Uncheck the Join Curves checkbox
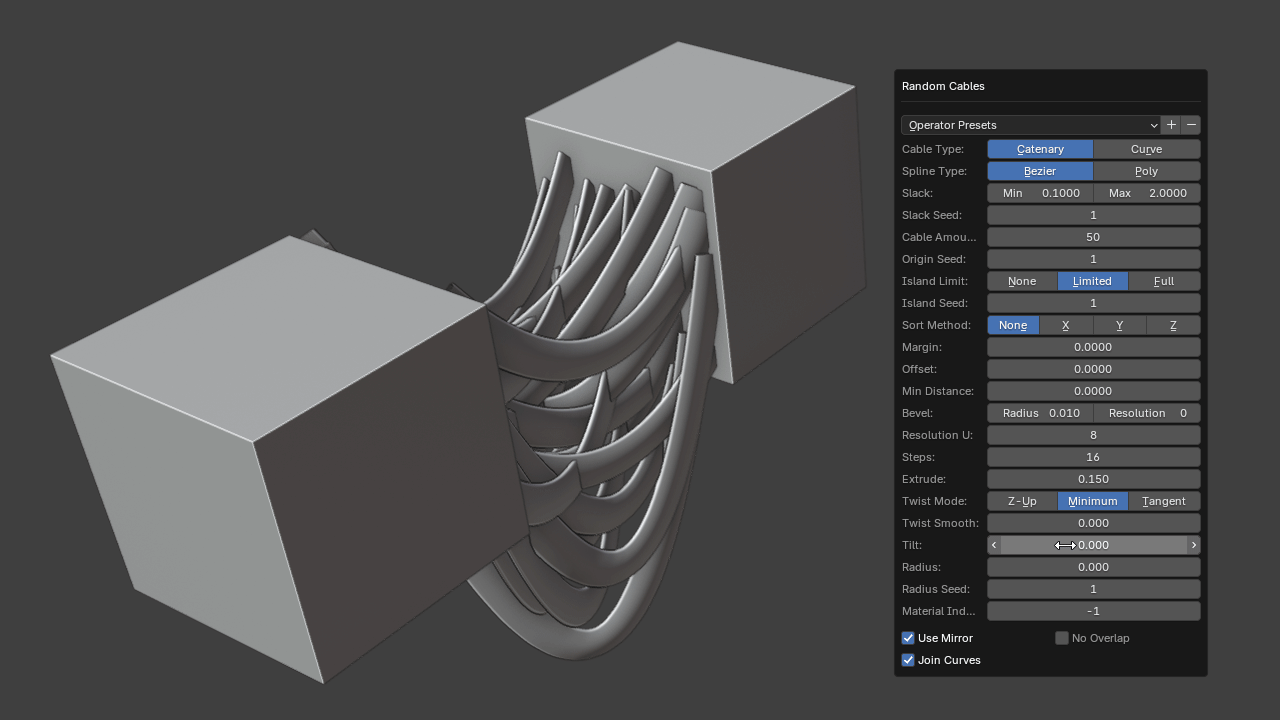The height and width of the screenshot is (720, 1280). (908, 660)
